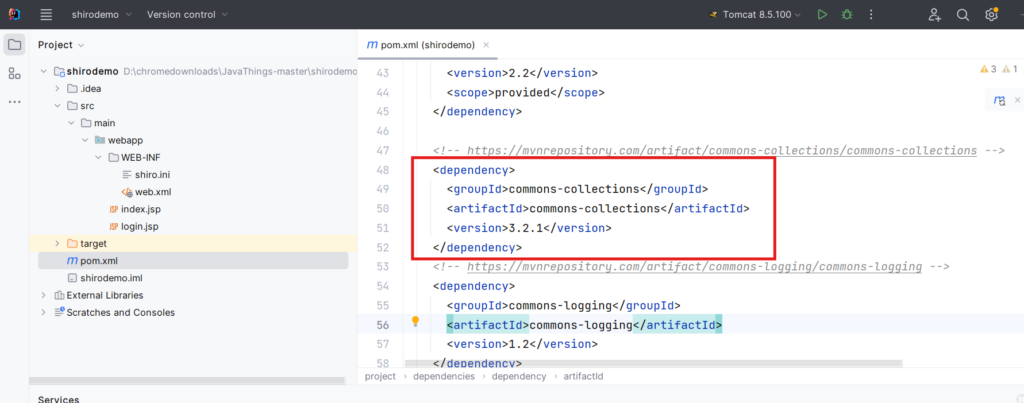The width and height of the screenshot is (1024, 403).
Task: Open the Version control dropdown
Action: pyautogui.click(x=186, y=15)
